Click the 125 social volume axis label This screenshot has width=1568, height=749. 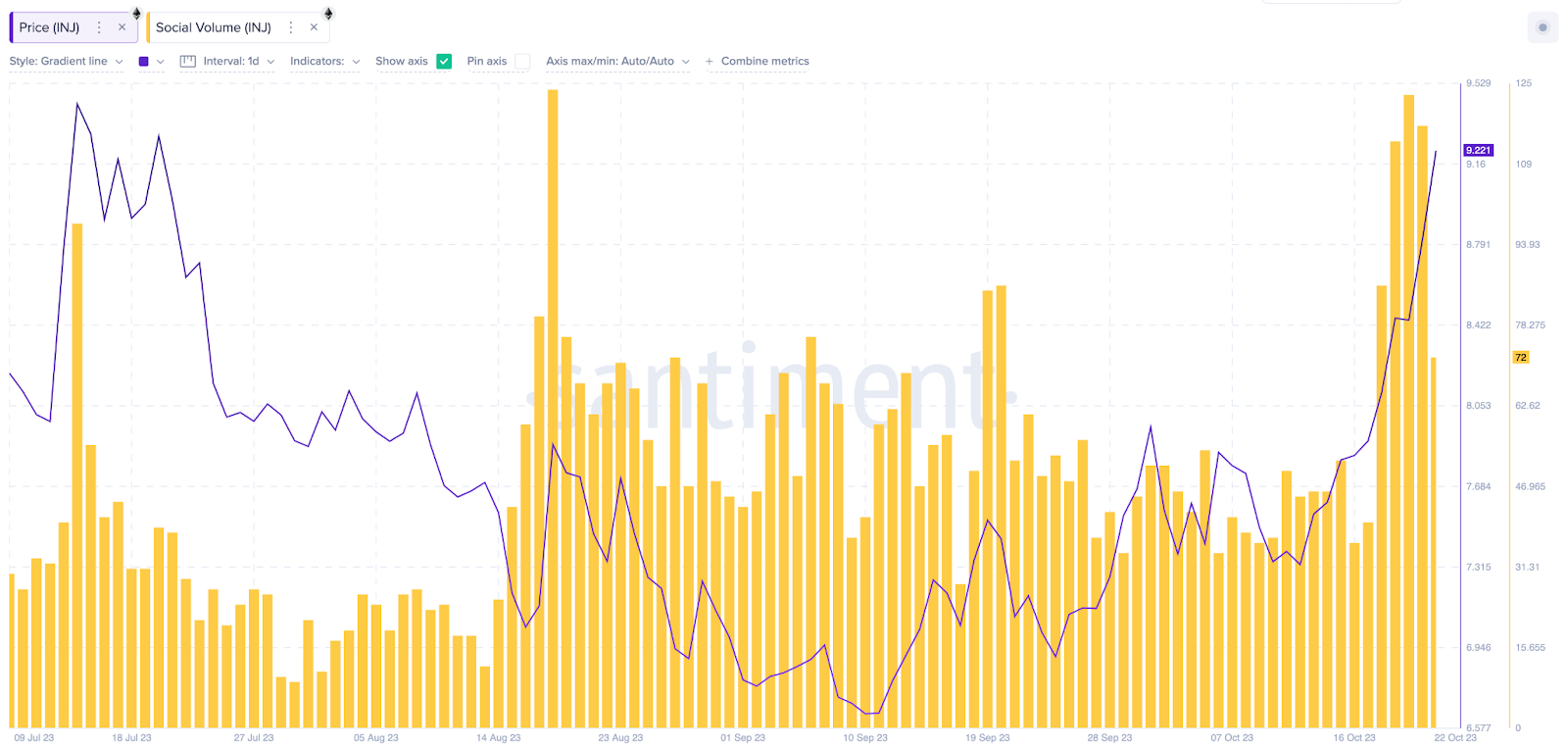coord(1524,83)
